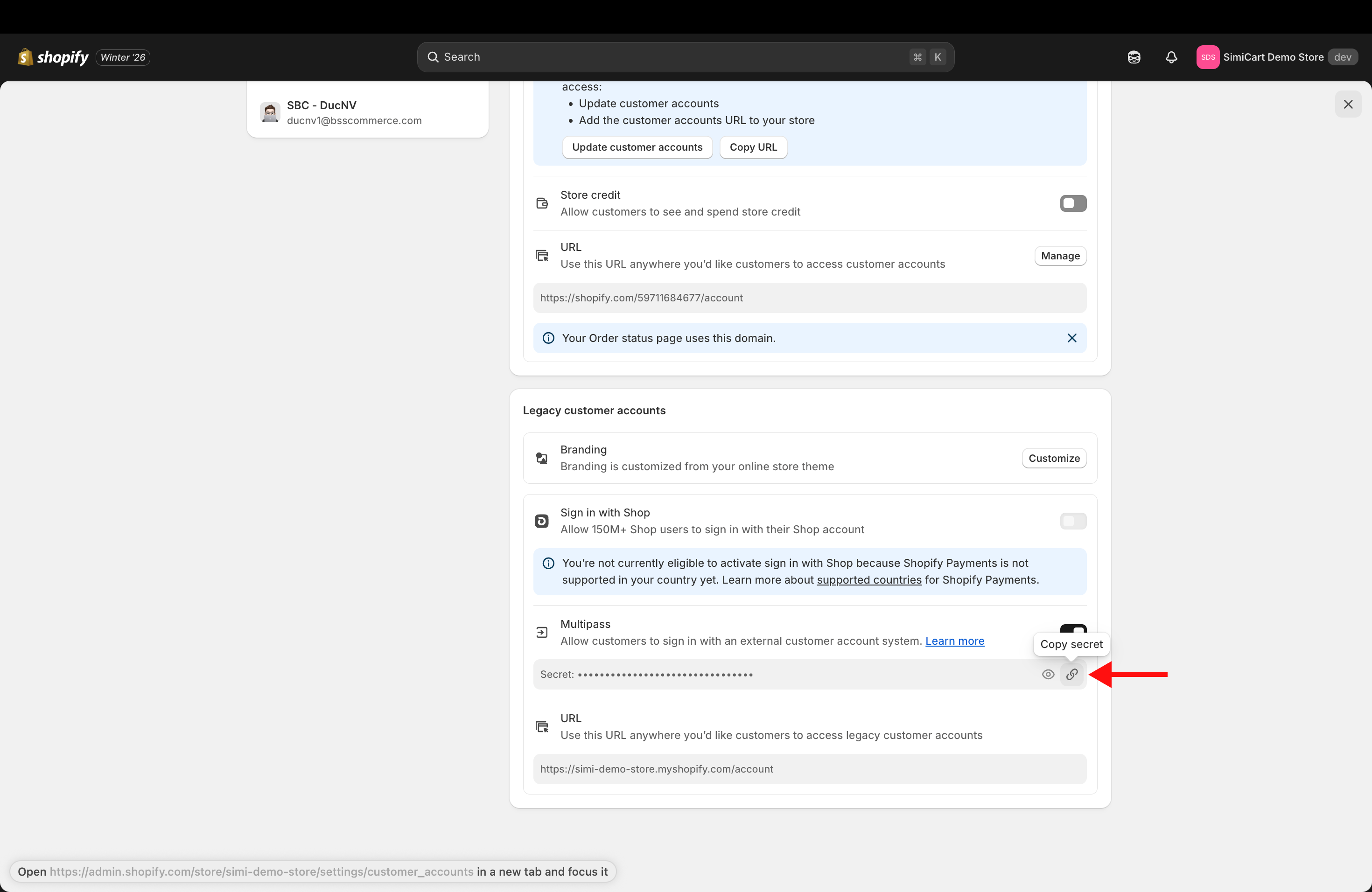Select the SBC - DucNV user card
The width and height of the screenshot is (1372, 892).
(367, 112)
